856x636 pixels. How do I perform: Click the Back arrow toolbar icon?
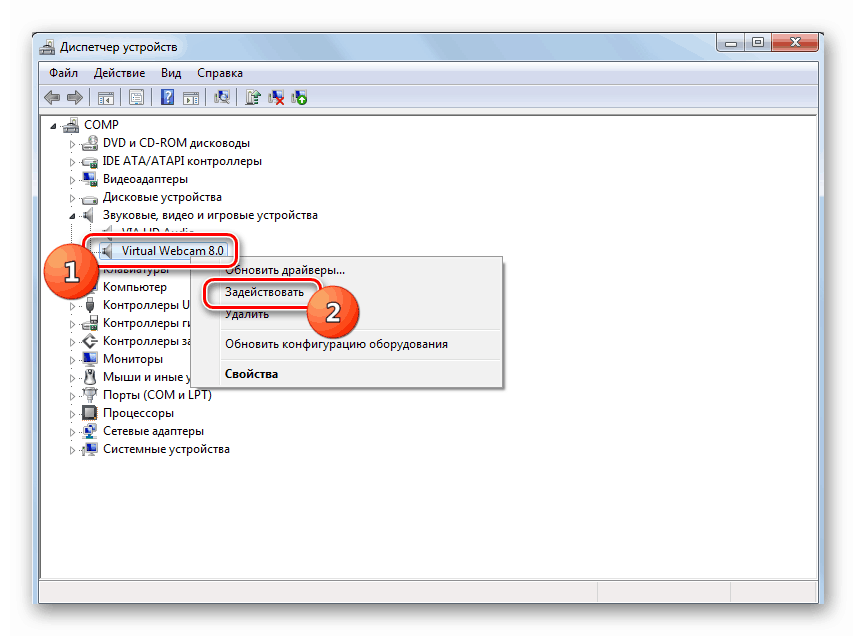[x=53, y=97]
